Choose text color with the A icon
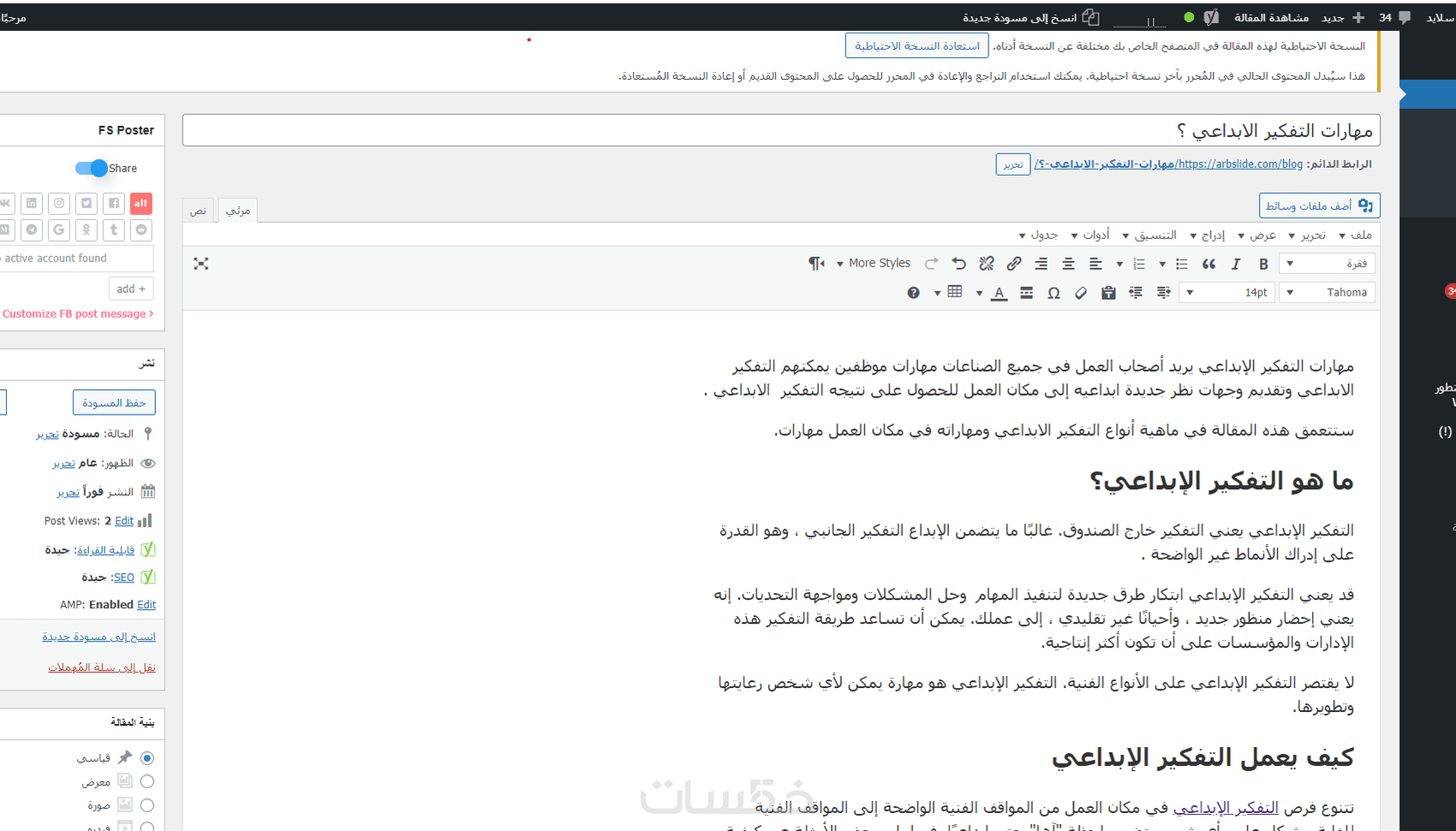 999,293
